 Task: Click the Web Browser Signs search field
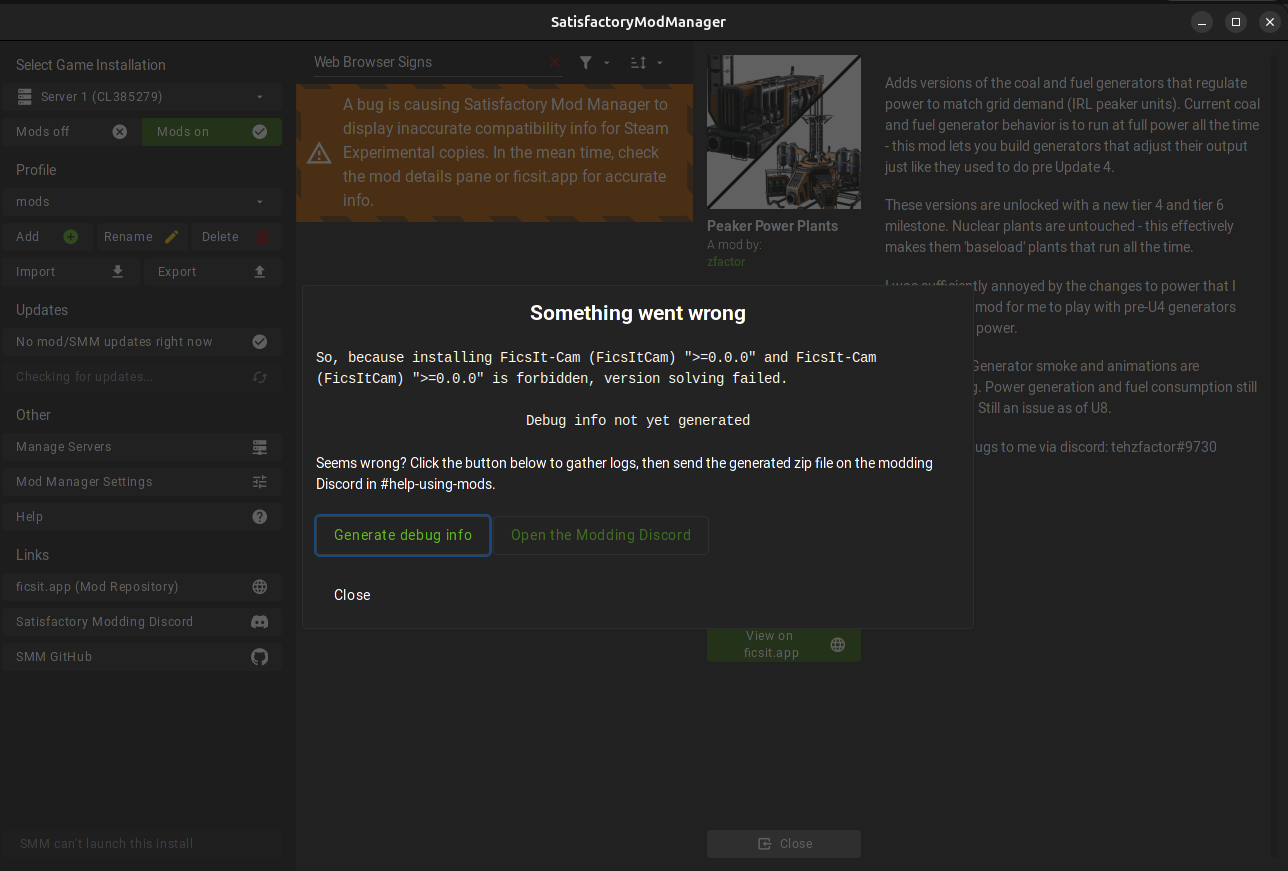(428, 62)
